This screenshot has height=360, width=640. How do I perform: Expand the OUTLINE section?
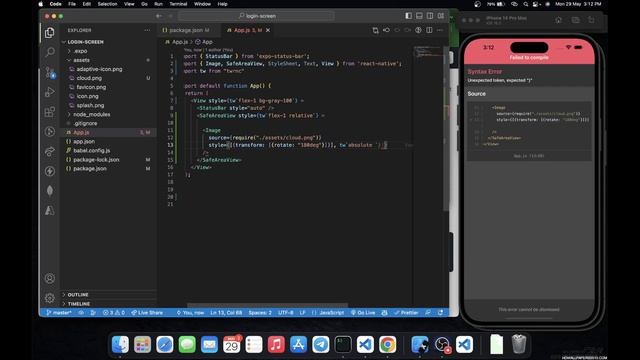pyautogui.click(x=108, y=294)
